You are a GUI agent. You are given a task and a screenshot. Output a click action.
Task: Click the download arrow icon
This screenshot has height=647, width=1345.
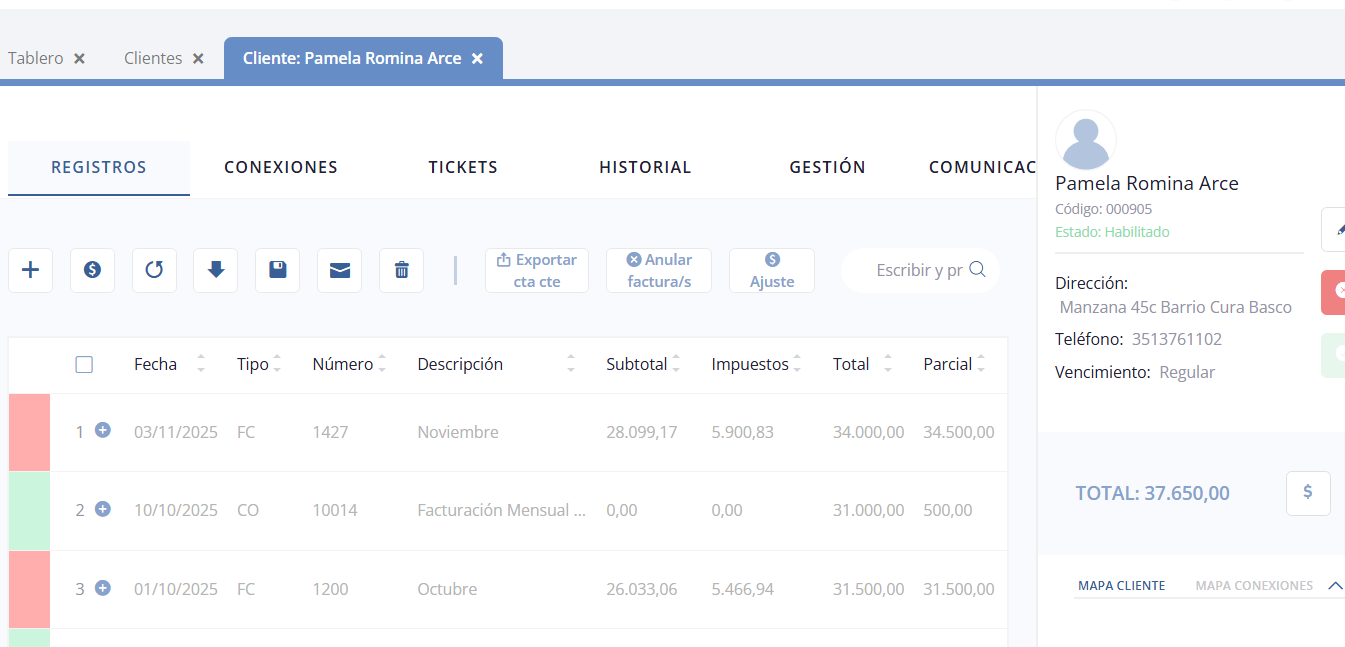[216, 270]
